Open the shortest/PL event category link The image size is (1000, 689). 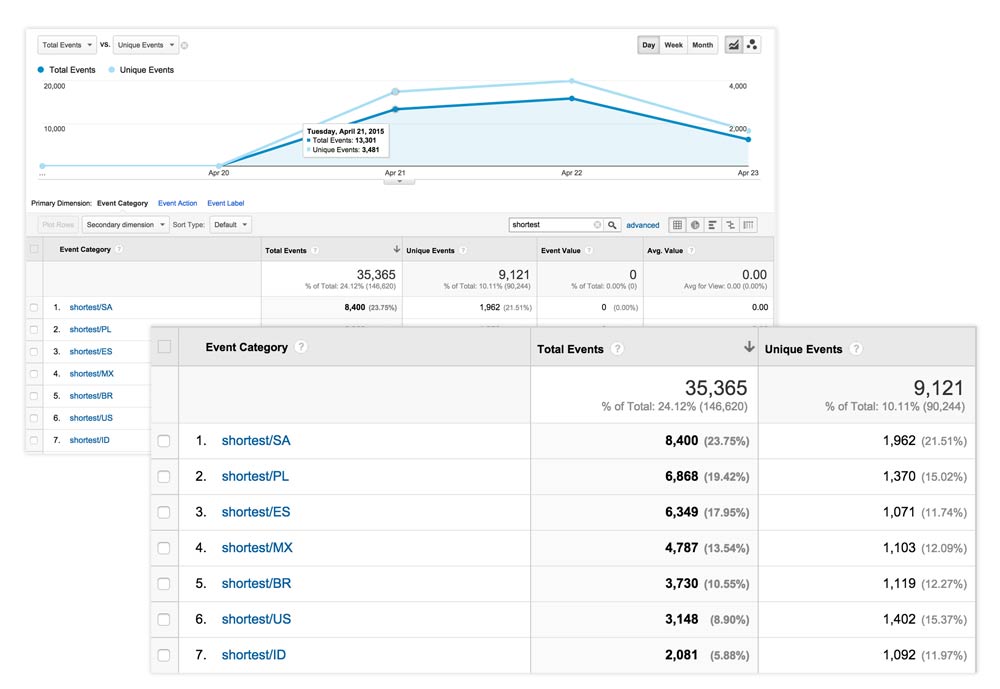tap(254, 476)
